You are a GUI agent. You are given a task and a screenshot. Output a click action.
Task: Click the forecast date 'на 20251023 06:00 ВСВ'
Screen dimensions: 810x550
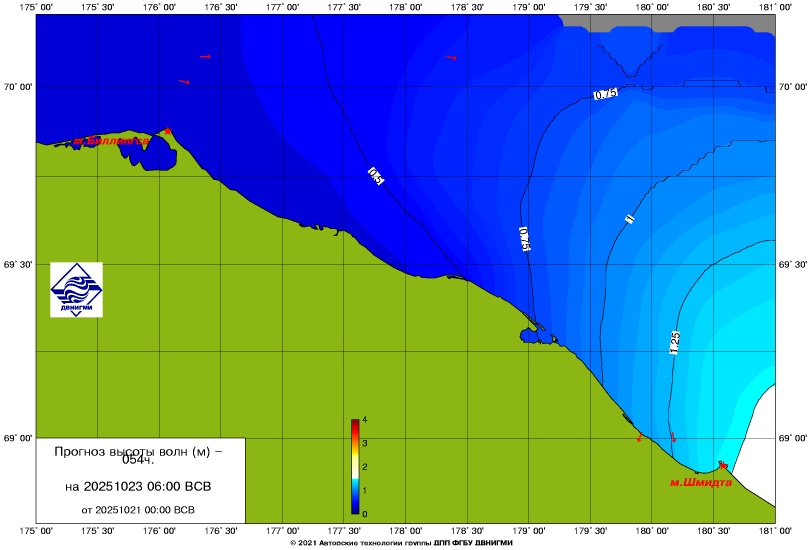point(137,487)
